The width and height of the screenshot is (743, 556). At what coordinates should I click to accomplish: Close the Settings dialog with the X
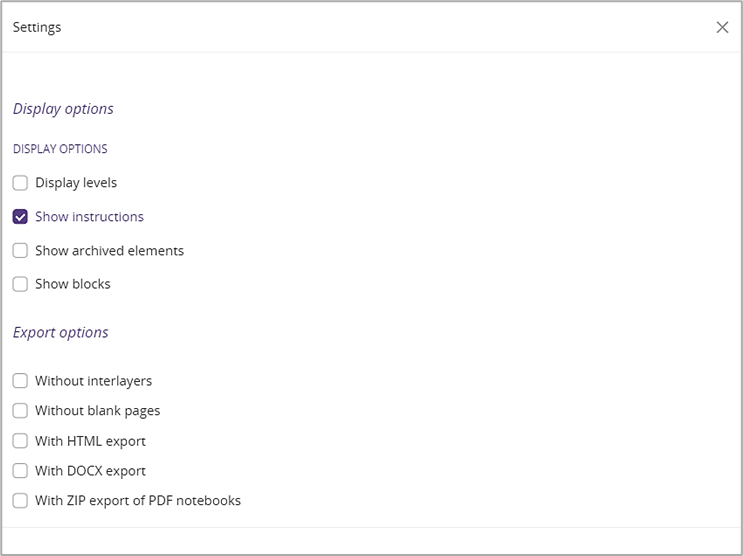click(x=722, y=28)
